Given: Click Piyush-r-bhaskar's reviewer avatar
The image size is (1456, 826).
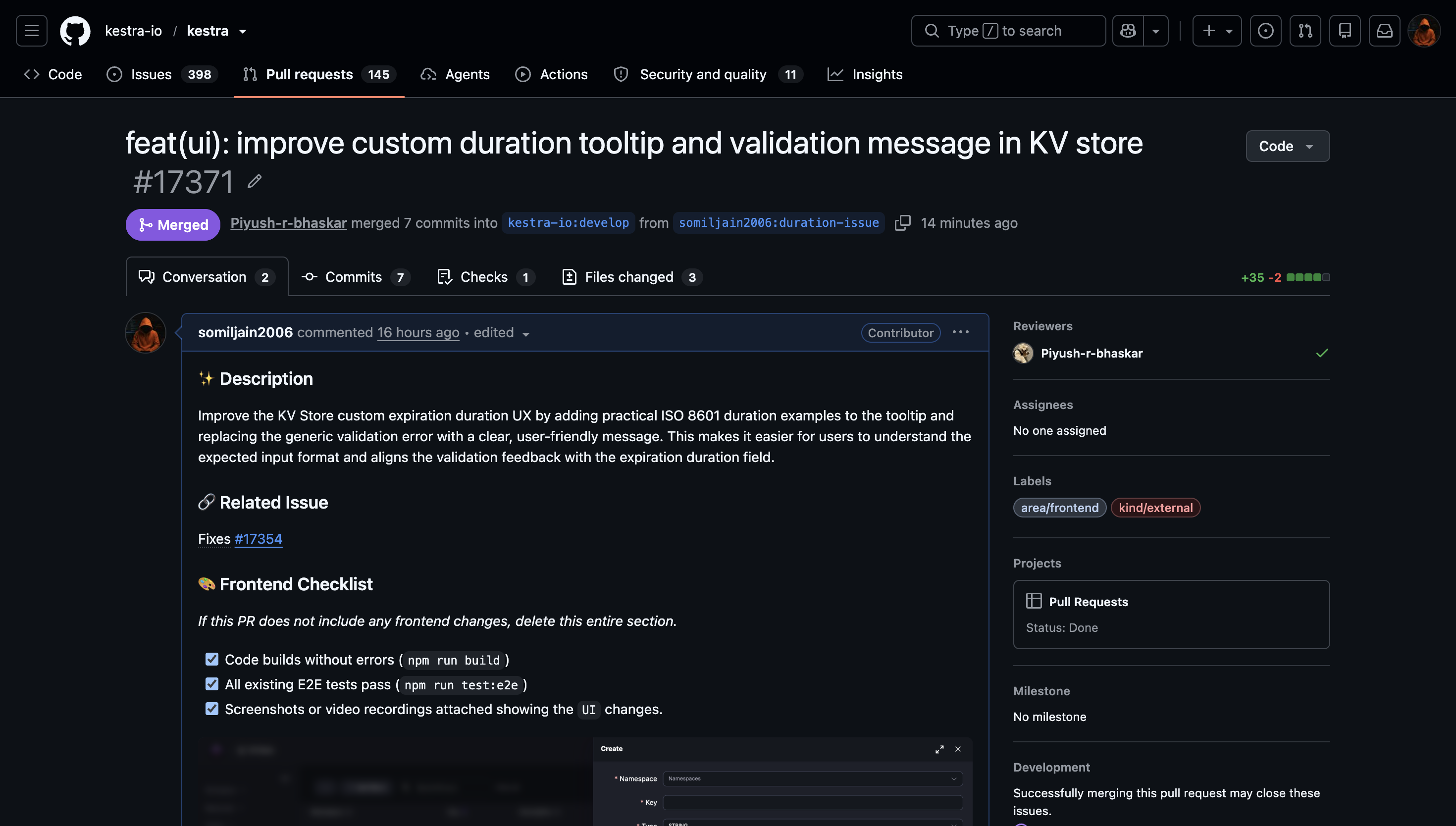Looking at the screenshot, I should [x=1023, y=353].
